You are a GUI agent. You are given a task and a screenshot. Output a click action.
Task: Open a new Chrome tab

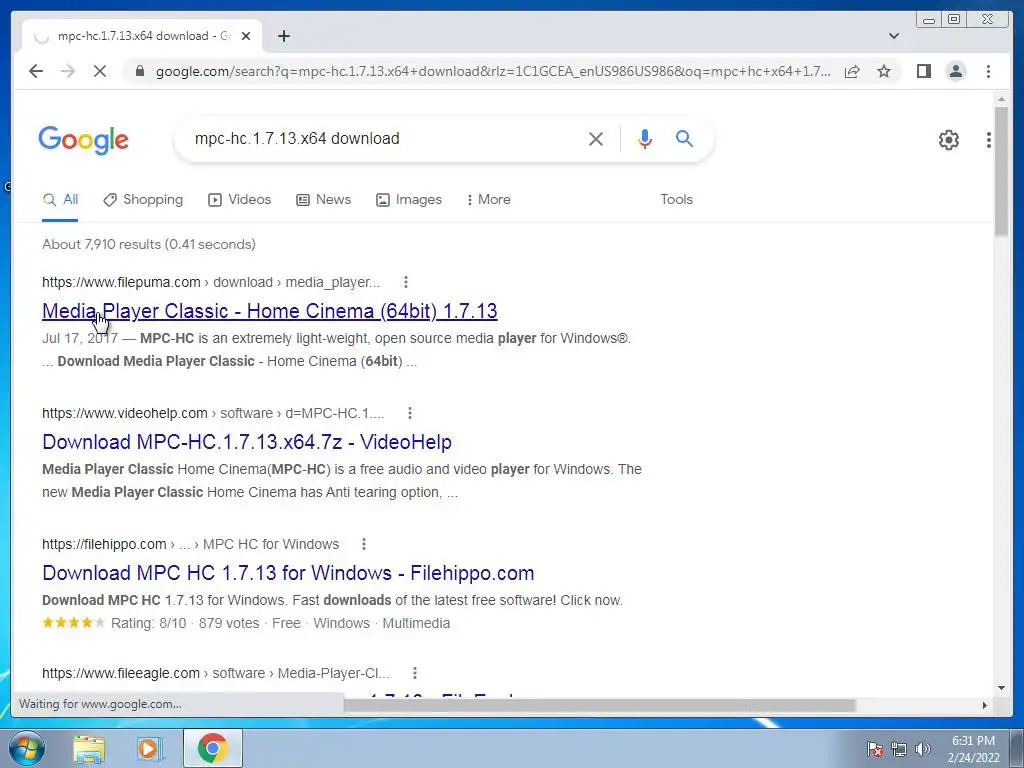pyautogui.click(x=283, y=36)
